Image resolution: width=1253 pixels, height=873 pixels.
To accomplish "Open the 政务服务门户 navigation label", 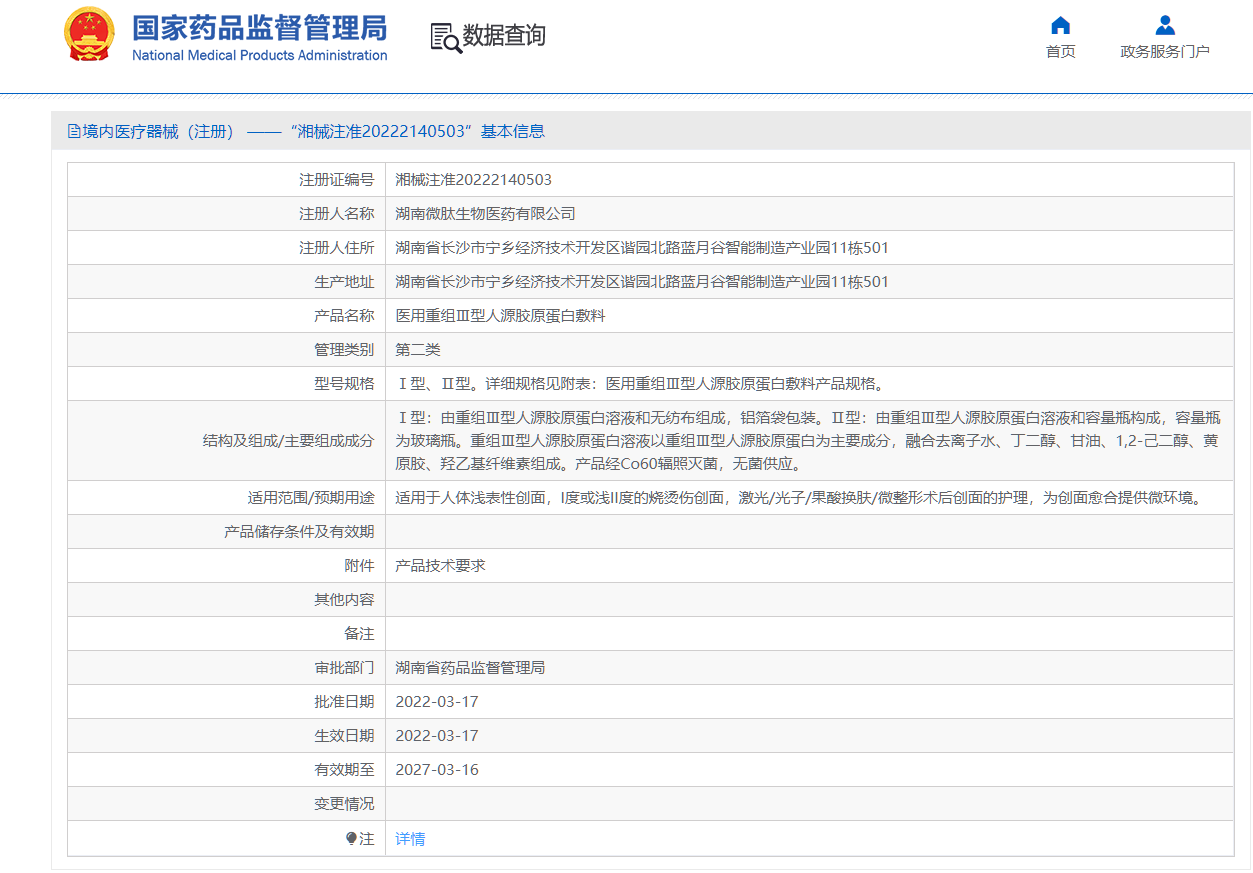I will tap(1164, 52).
